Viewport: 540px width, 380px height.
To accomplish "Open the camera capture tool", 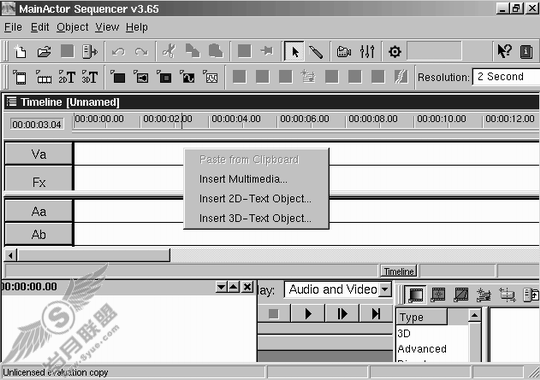I will click(343, 52).
